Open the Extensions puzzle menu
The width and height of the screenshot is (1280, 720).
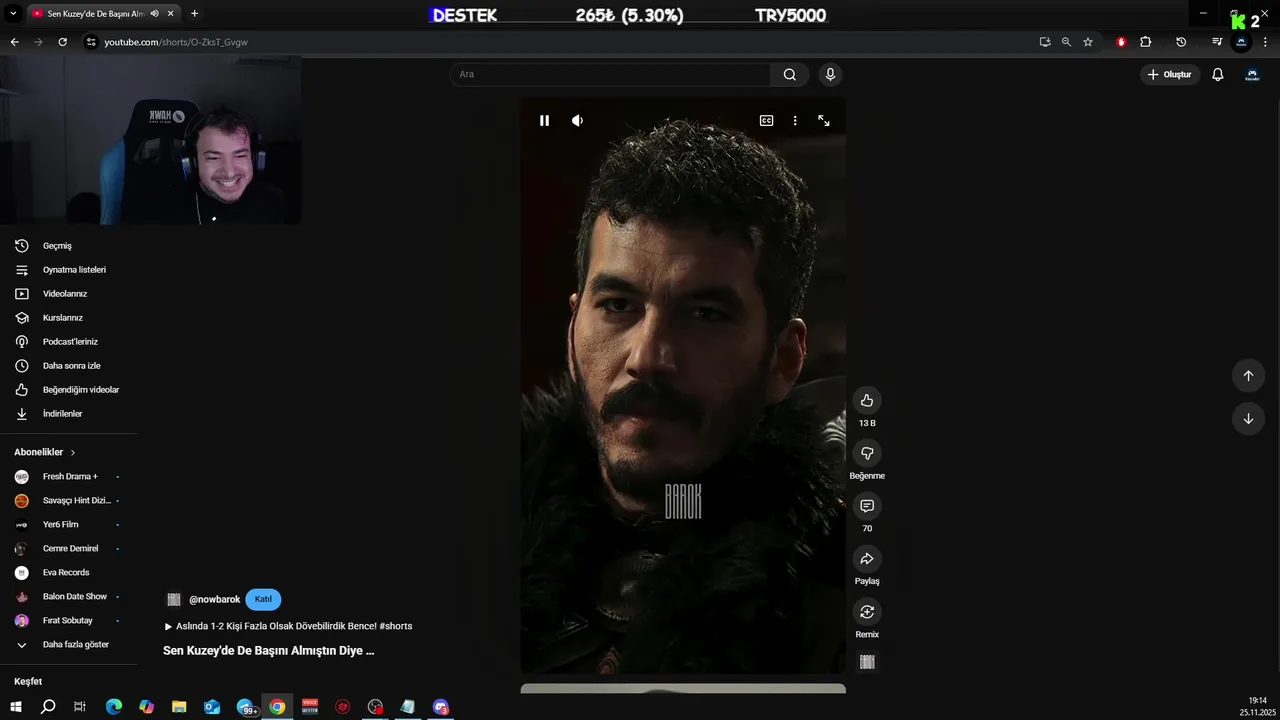click(1146, 42)
